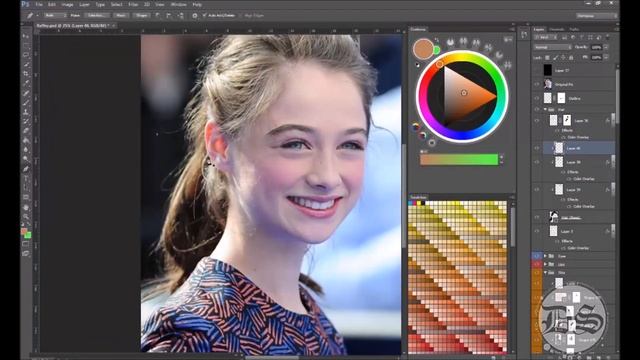
Task: Select the Eyedropper tool in the toolbar
Action: [26, 83]
